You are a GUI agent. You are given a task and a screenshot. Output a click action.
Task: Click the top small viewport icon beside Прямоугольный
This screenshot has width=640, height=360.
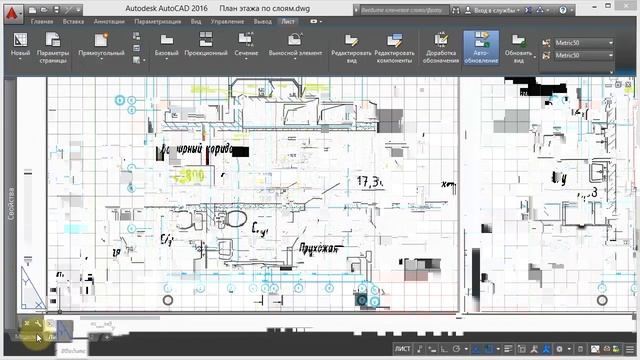click(x=137, y=36)
